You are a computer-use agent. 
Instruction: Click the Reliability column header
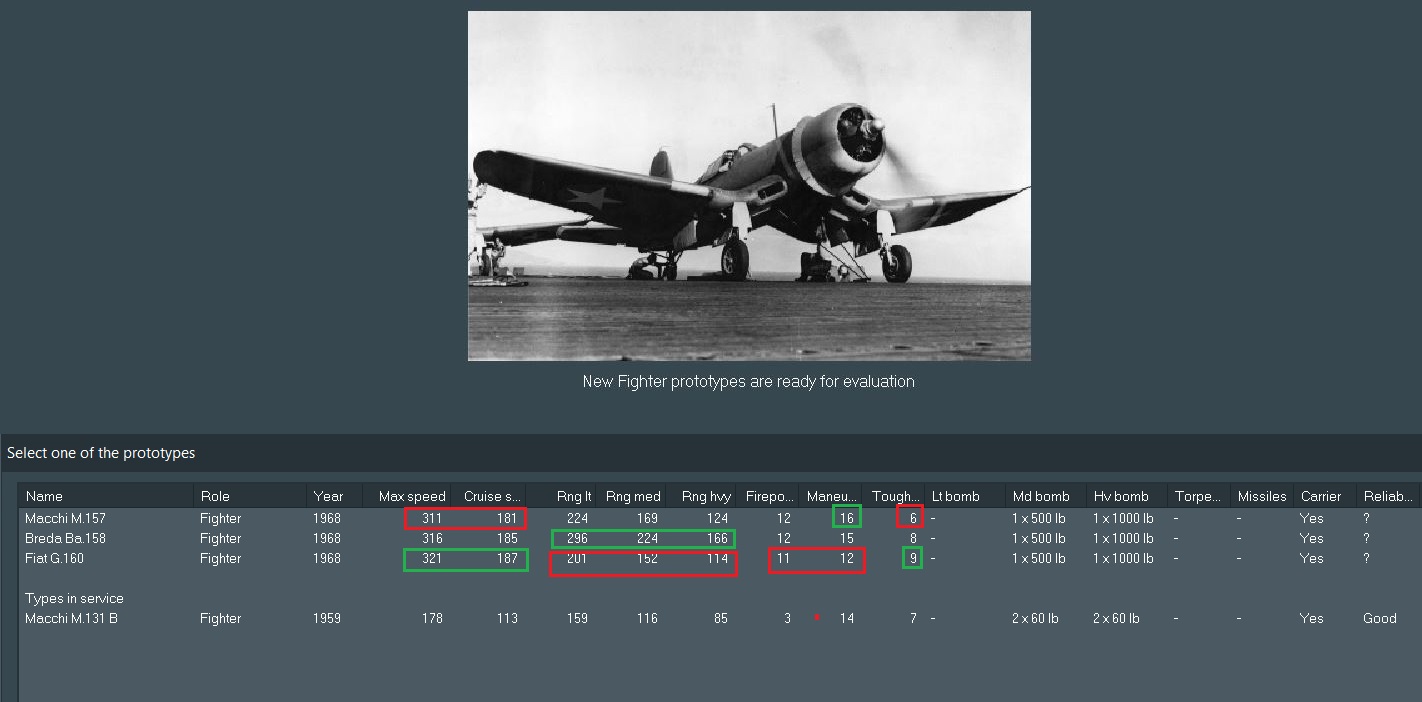point(1388,496)
